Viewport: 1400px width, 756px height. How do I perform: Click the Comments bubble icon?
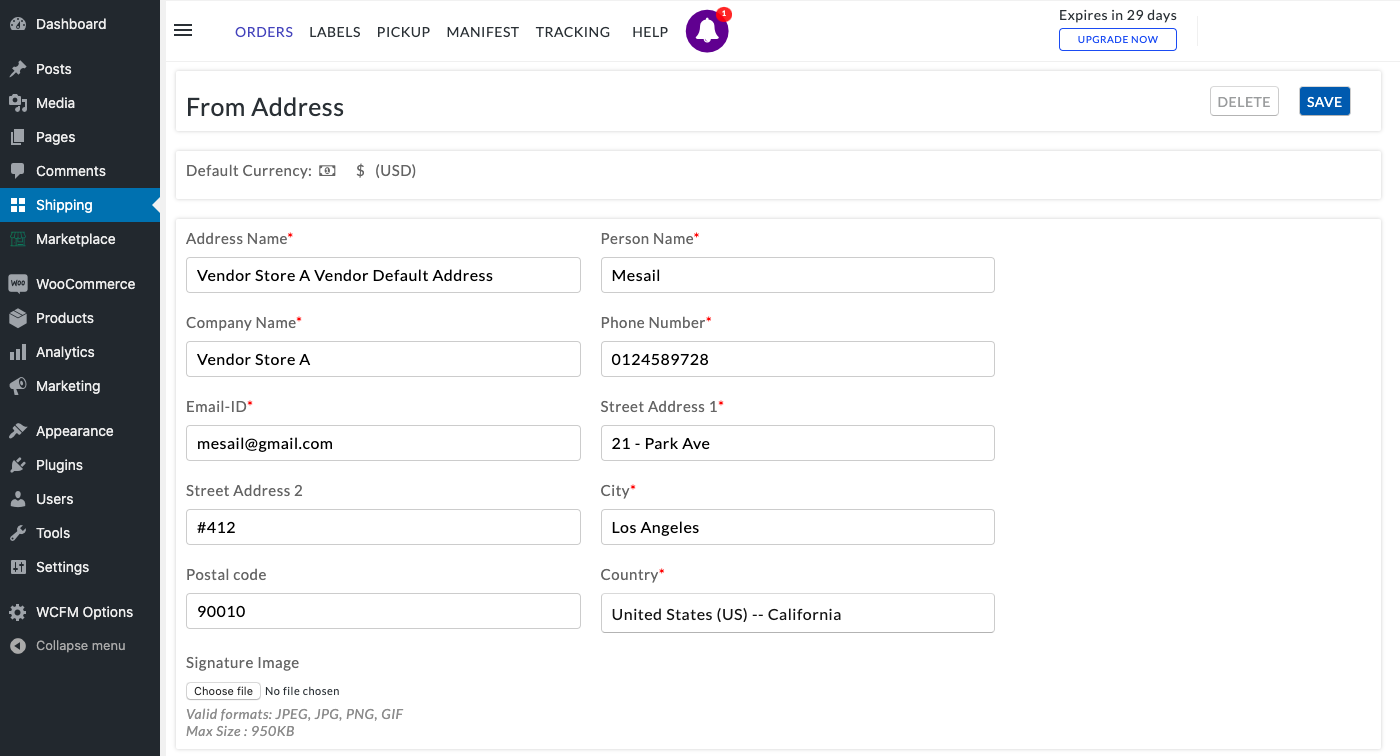(18, 171)
